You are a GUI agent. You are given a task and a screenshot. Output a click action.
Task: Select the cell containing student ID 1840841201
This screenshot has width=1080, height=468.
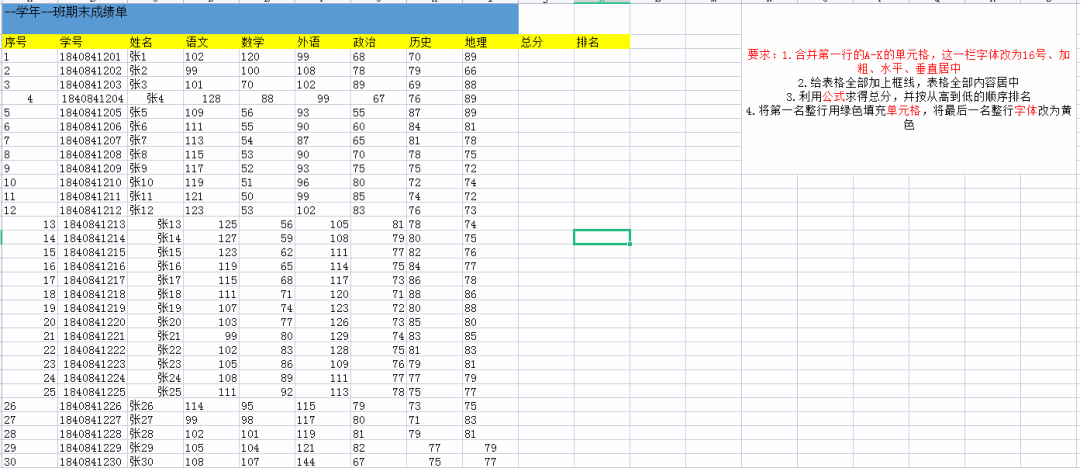click(91, 57)
